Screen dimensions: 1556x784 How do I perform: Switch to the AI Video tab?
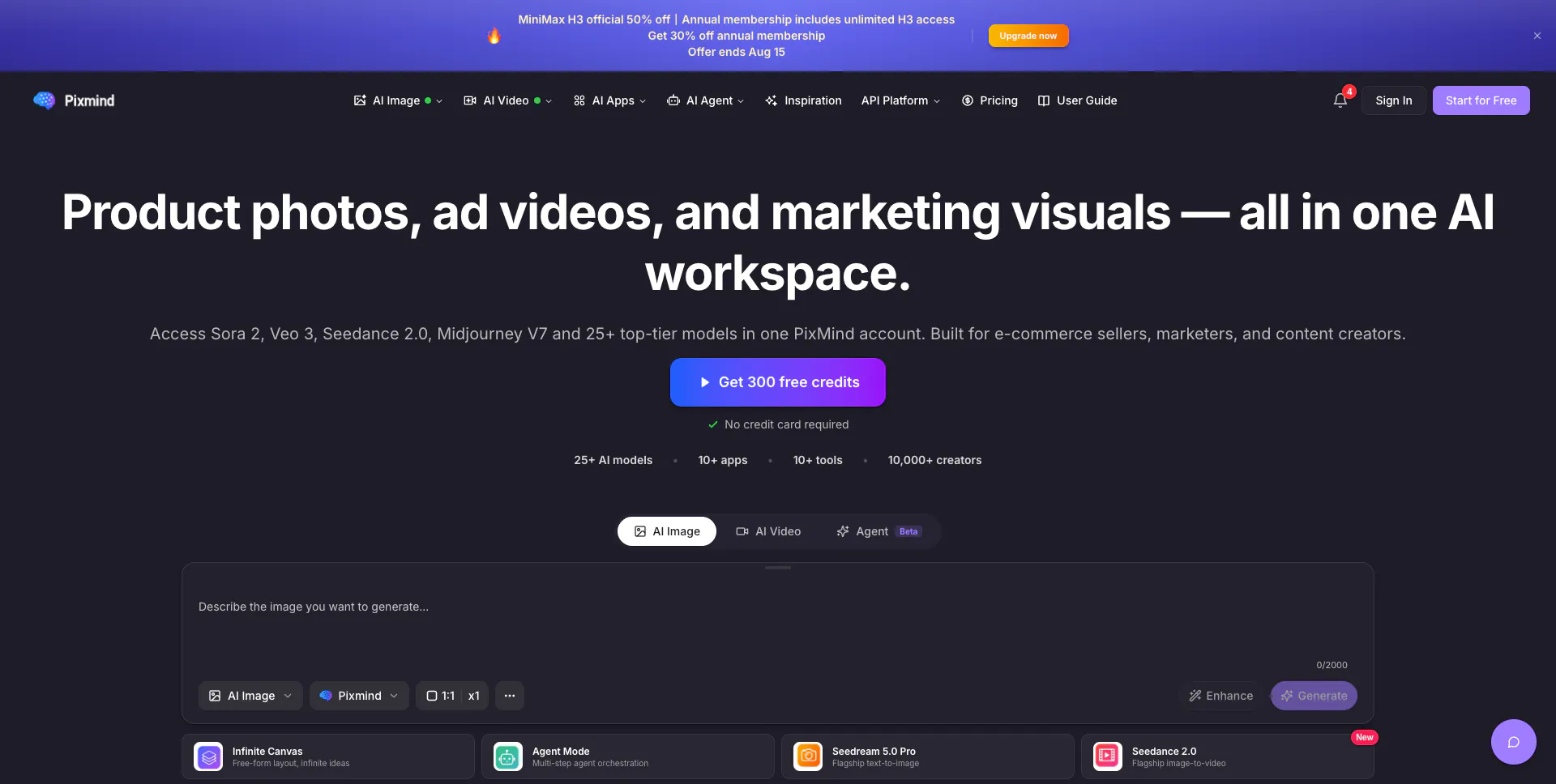coord(768,531)
